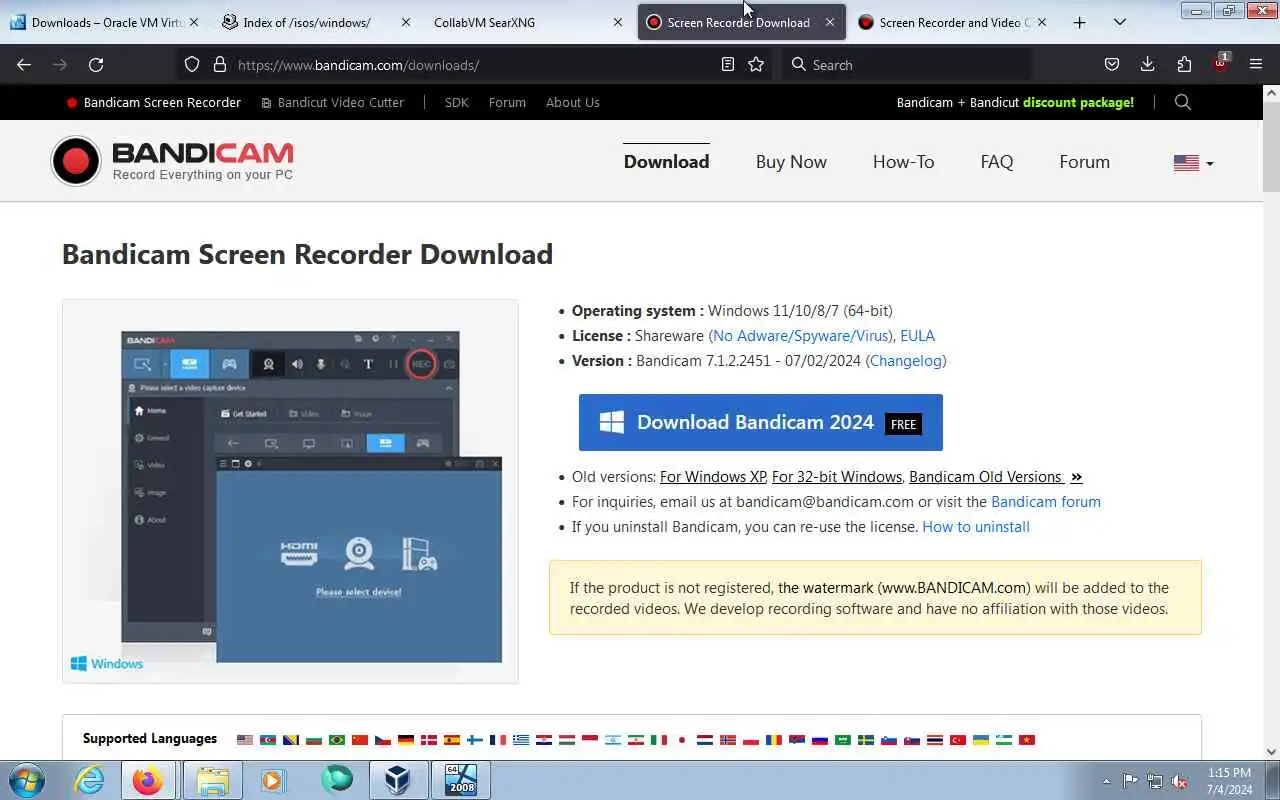Open the Changelog link
1280x800 pixels.
pyautogui.click(x=906, y=361)
